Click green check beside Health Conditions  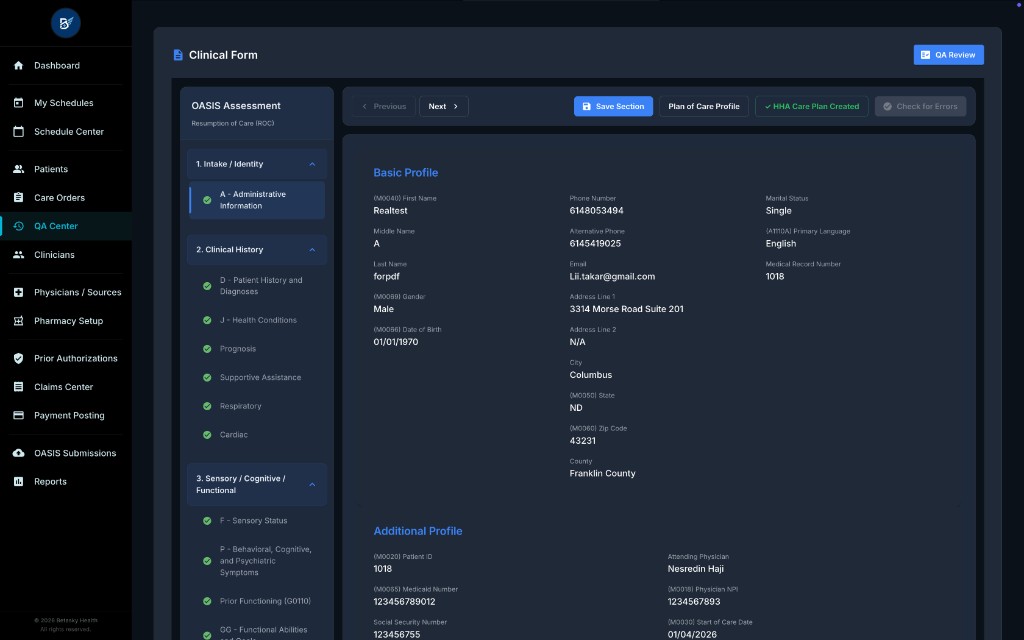[x=207, y=320]
